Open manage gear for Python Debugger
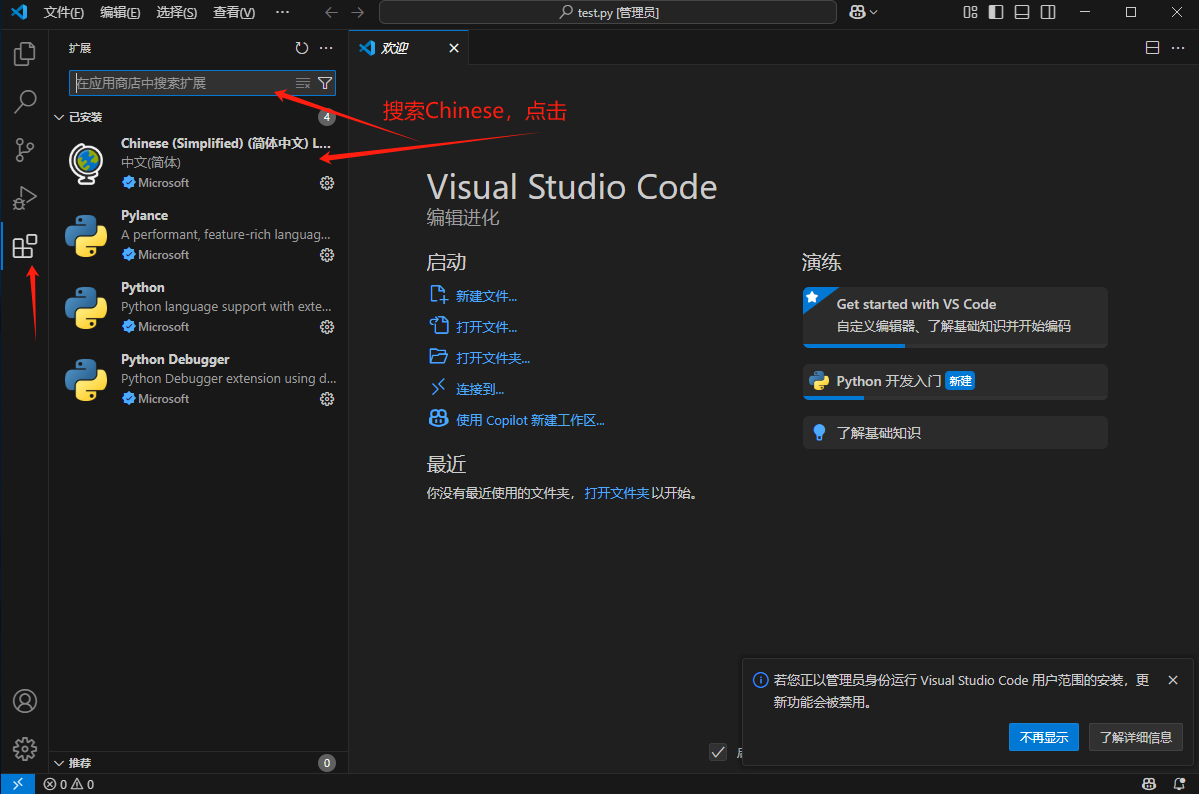 coord(327,399)
